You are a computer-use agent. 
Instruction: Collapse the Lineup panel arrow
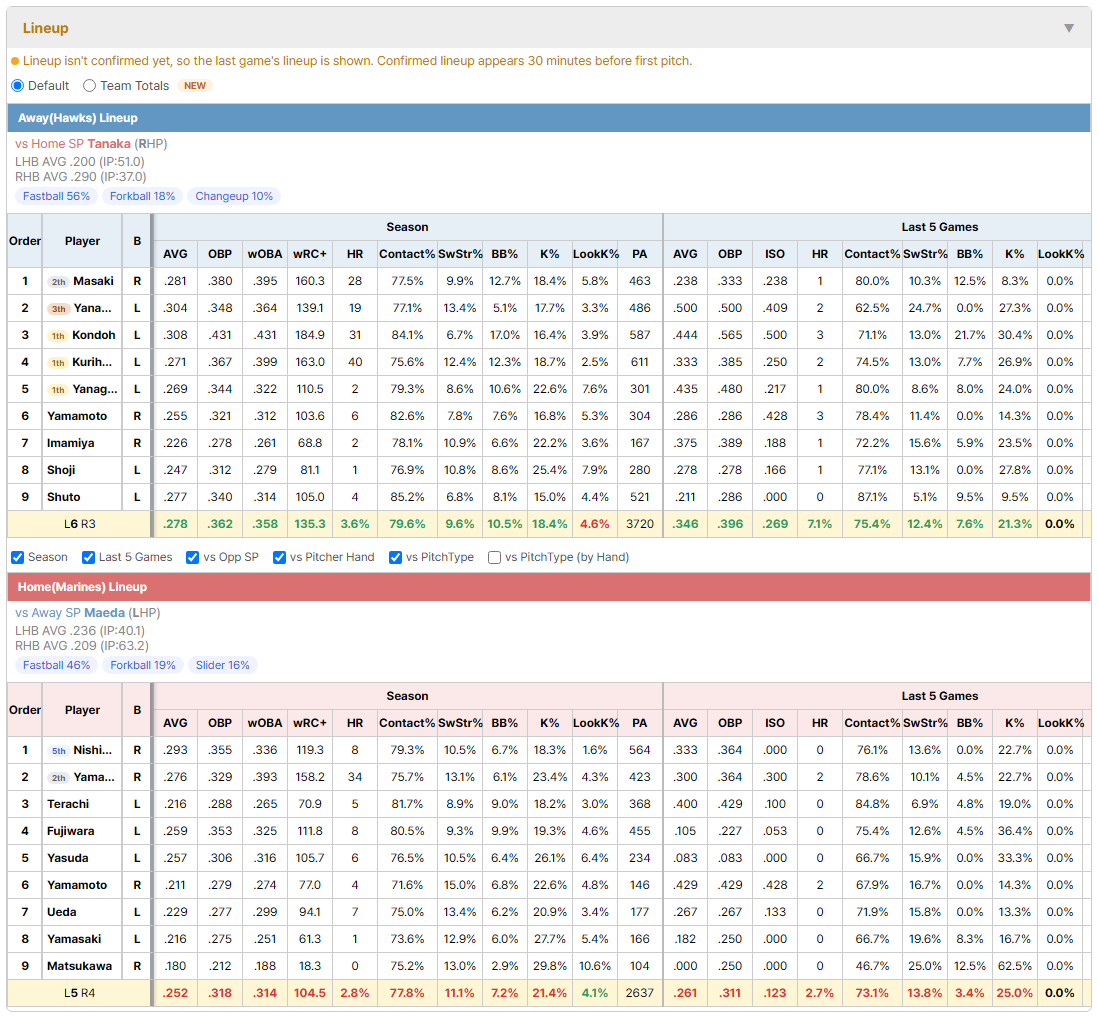coord(1069,28)
